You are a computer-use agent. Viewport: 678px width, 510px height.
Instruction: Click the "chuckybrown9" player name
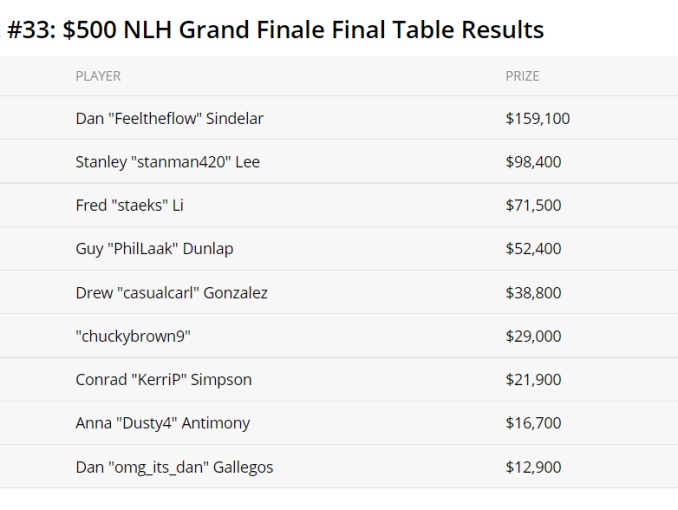[x=133, y=336]
